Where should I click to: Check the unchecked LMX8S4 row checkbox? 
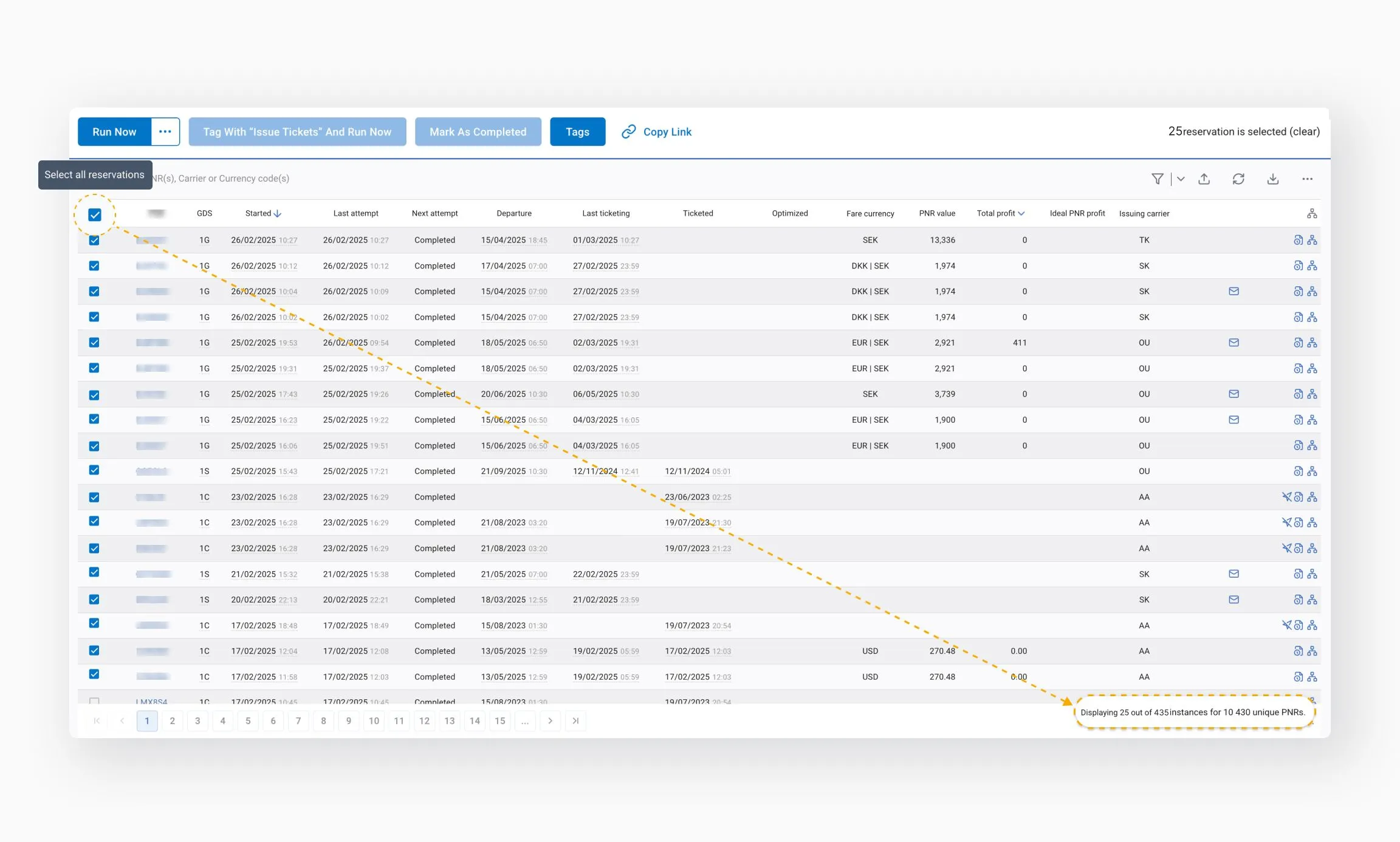click(x=94, y=700)
